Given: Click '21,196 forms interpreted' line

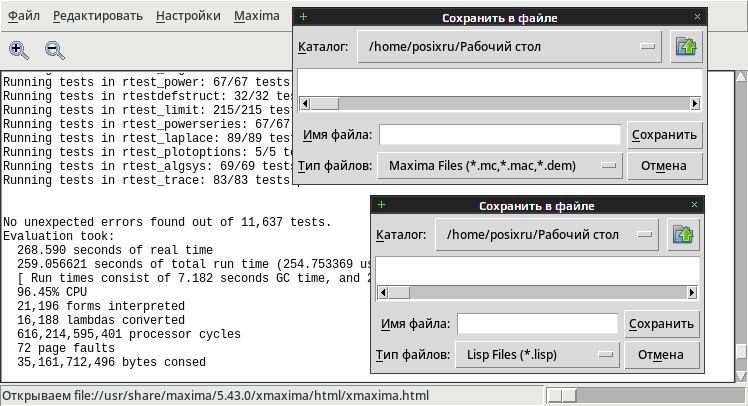Looking at the screenshot, I should coord(101,306).
